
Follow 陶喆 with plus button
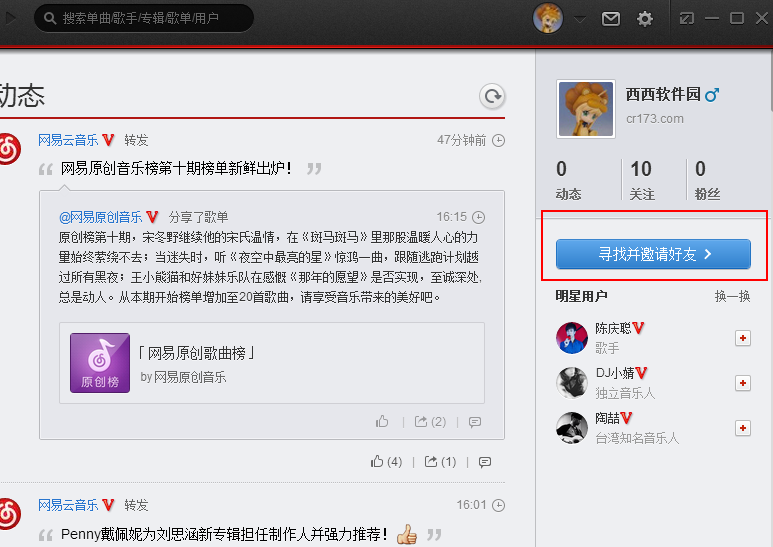coord(742,428)
